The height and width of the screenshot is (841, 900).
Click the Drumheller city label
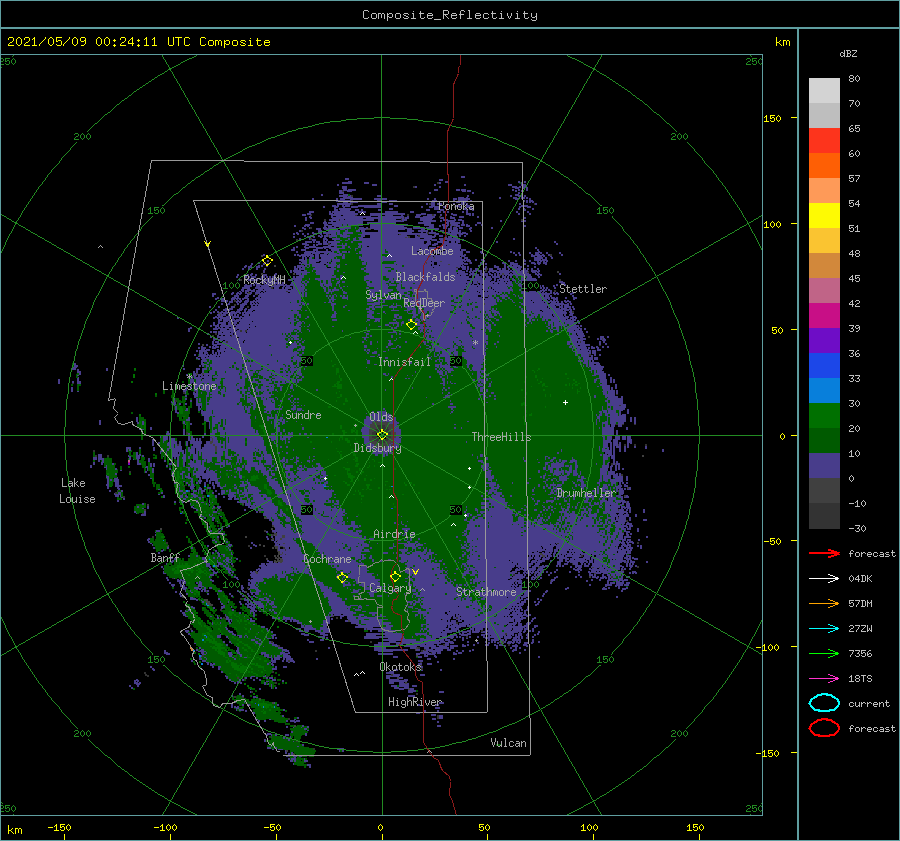click(x=586, y=493)
